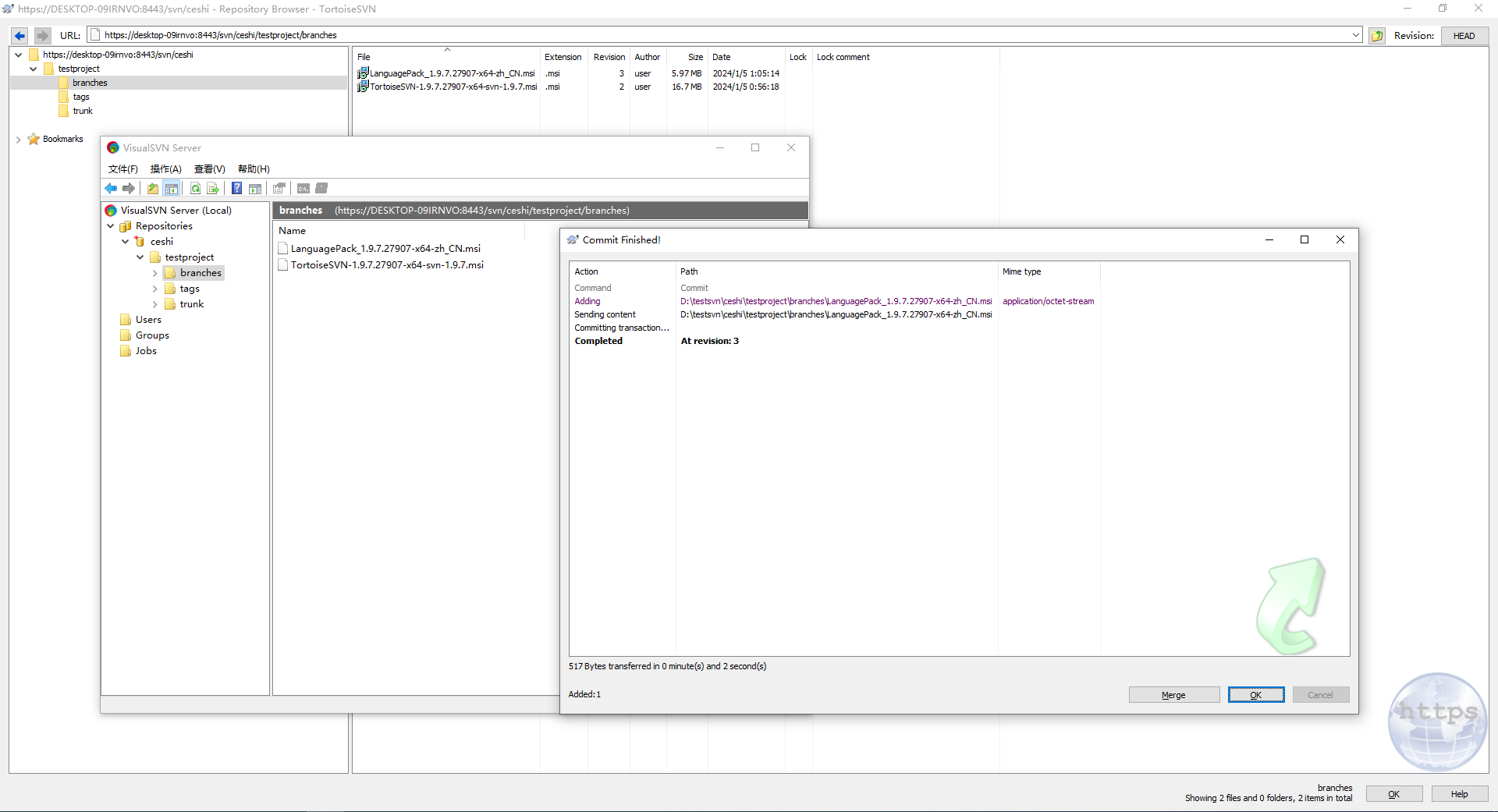Go back in Repository Browser URL history
The height and width of the screenshot is (812, 1498).
click(20, 35)
